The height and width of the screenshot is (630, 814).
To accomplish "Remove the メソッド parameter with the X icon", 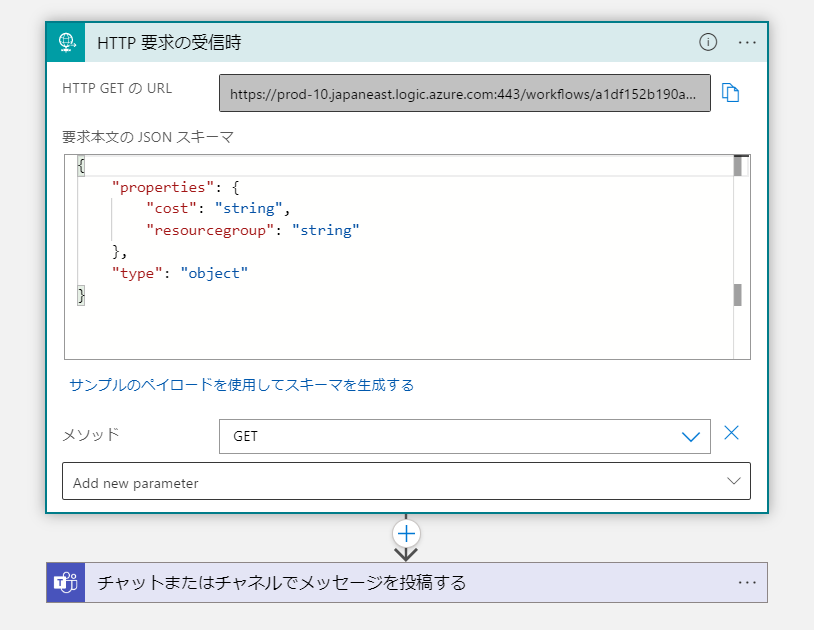I will tap(731, 433).
